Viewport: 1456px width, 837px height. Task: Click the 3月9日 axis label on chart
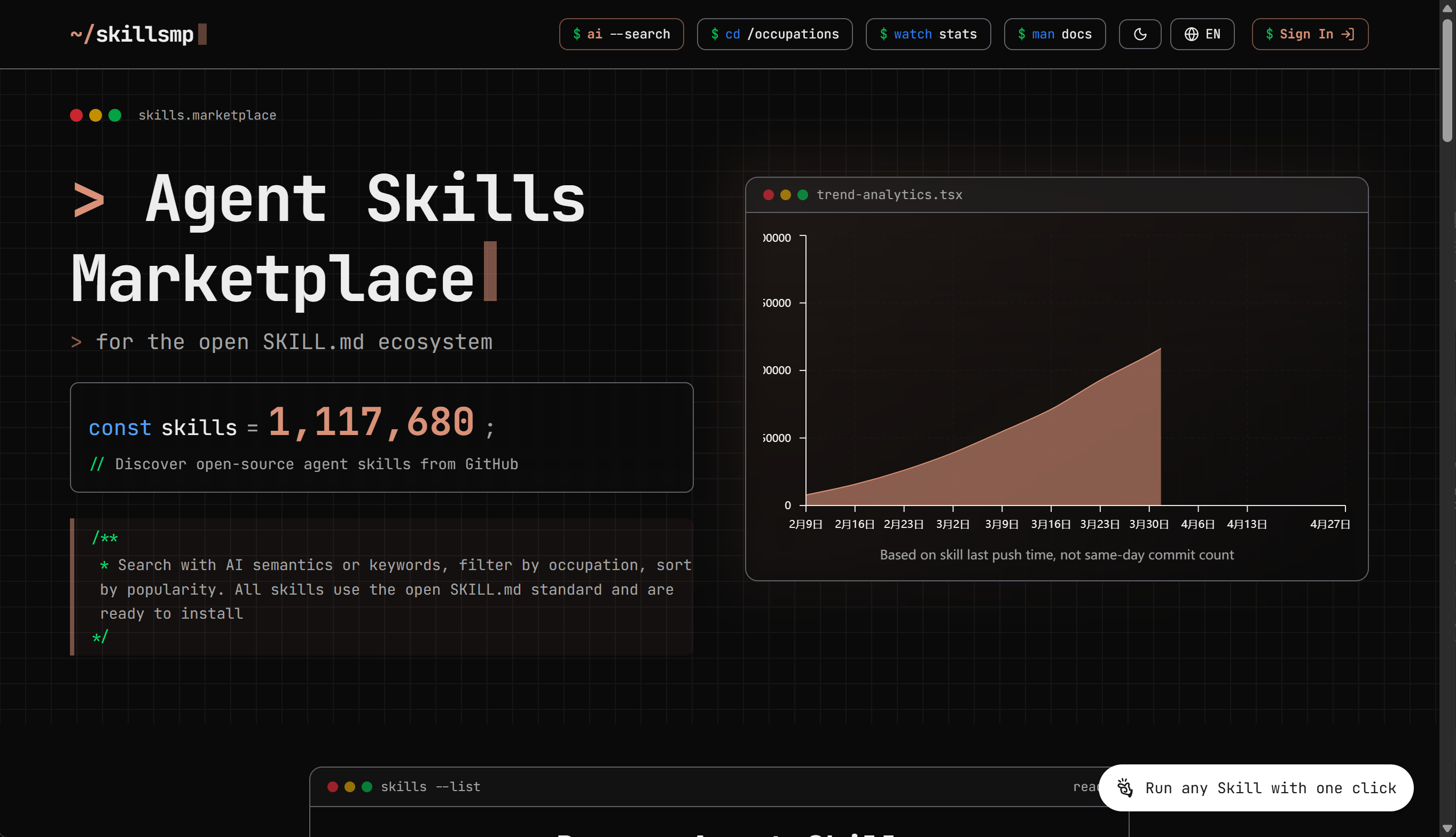[1001, 524]
